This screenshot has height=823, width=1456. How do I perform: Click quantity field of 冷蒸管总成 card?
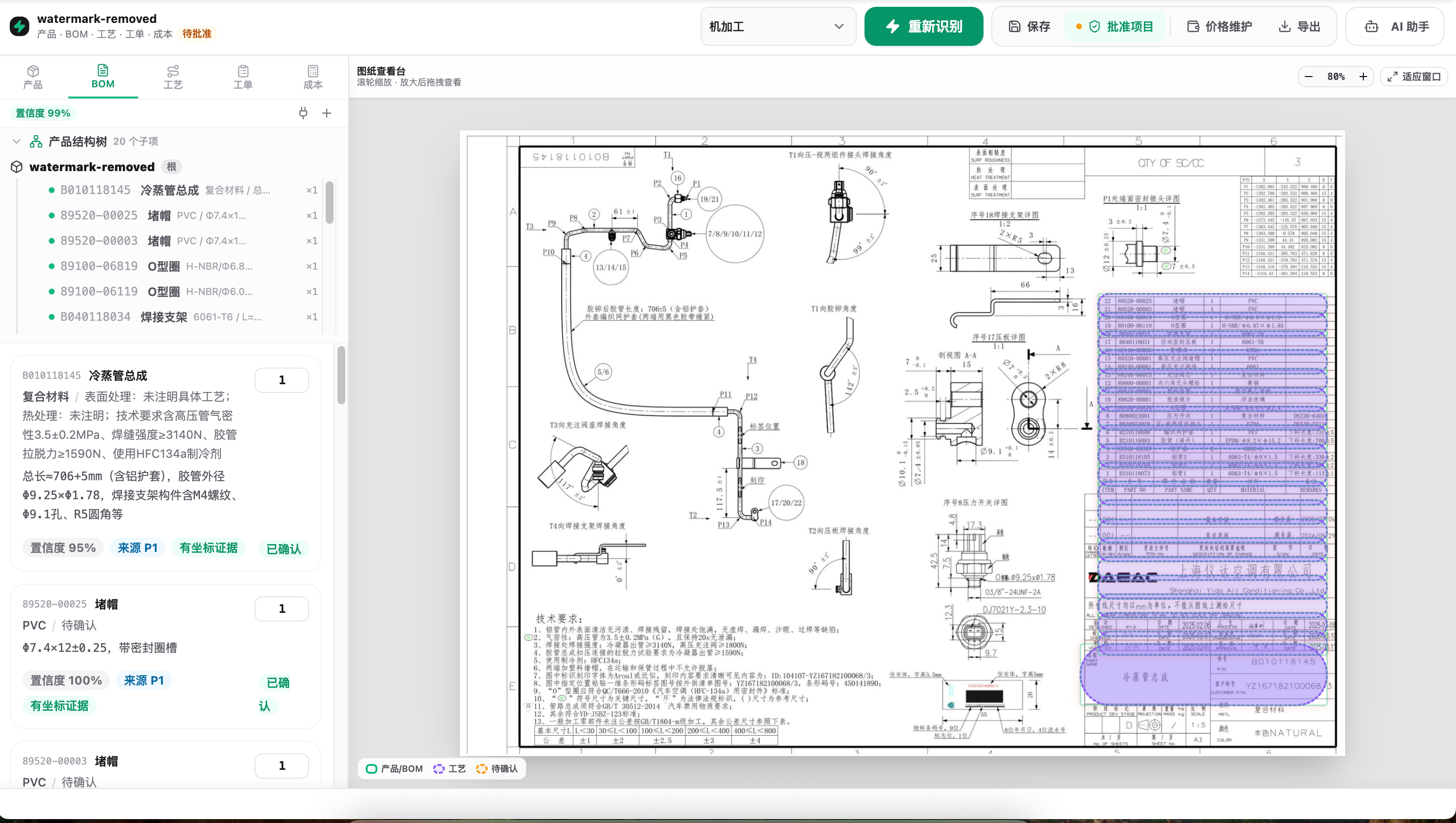(x=281, y=380)
